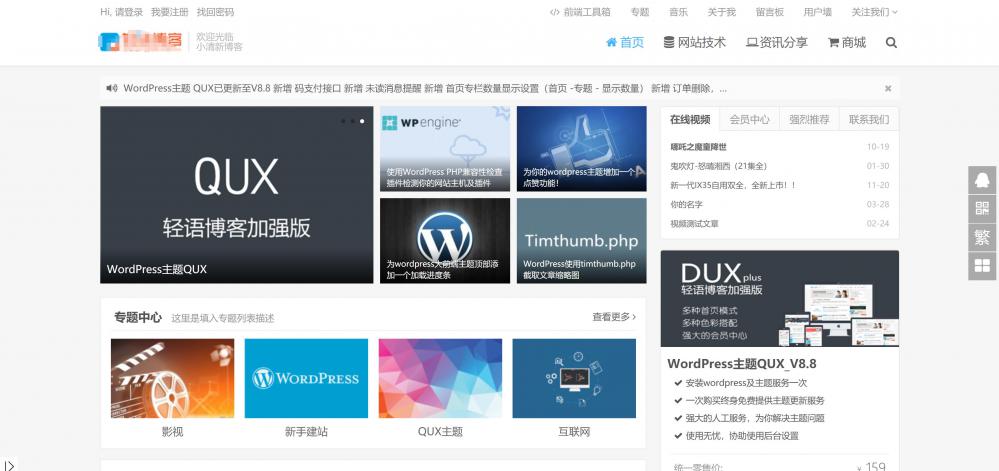Select the 在线视频 tab
The image size is (999, 471).
690,119
